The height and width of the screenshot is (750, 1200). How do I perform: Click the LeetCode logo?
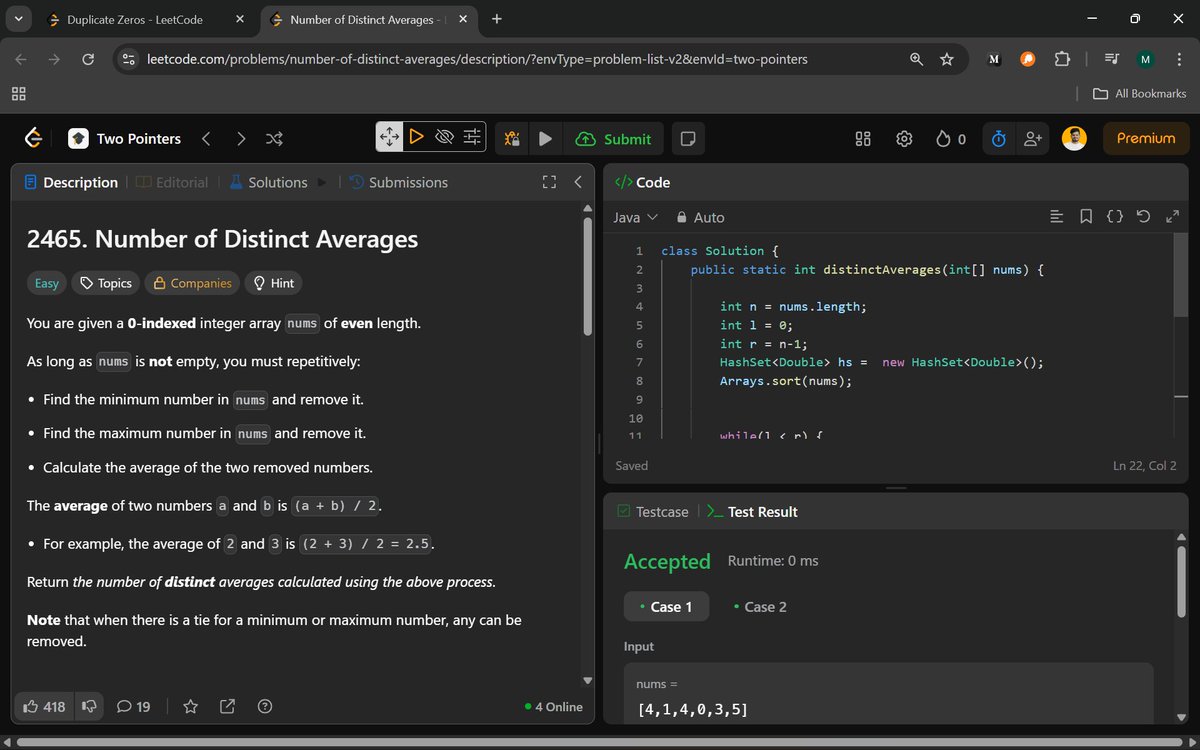[x=34, y=139]
